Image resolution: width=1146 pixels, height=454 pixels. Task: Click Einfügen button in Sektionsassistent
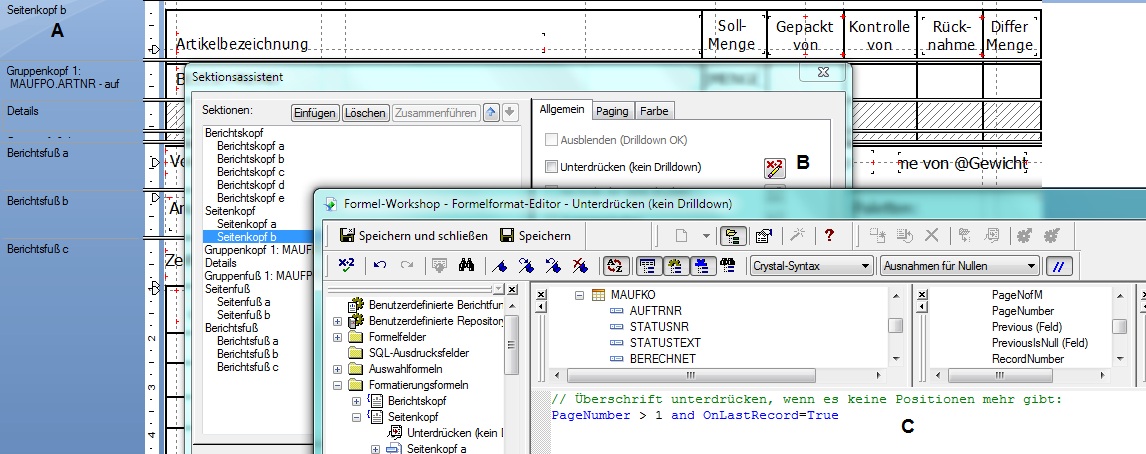pos(315,113)
